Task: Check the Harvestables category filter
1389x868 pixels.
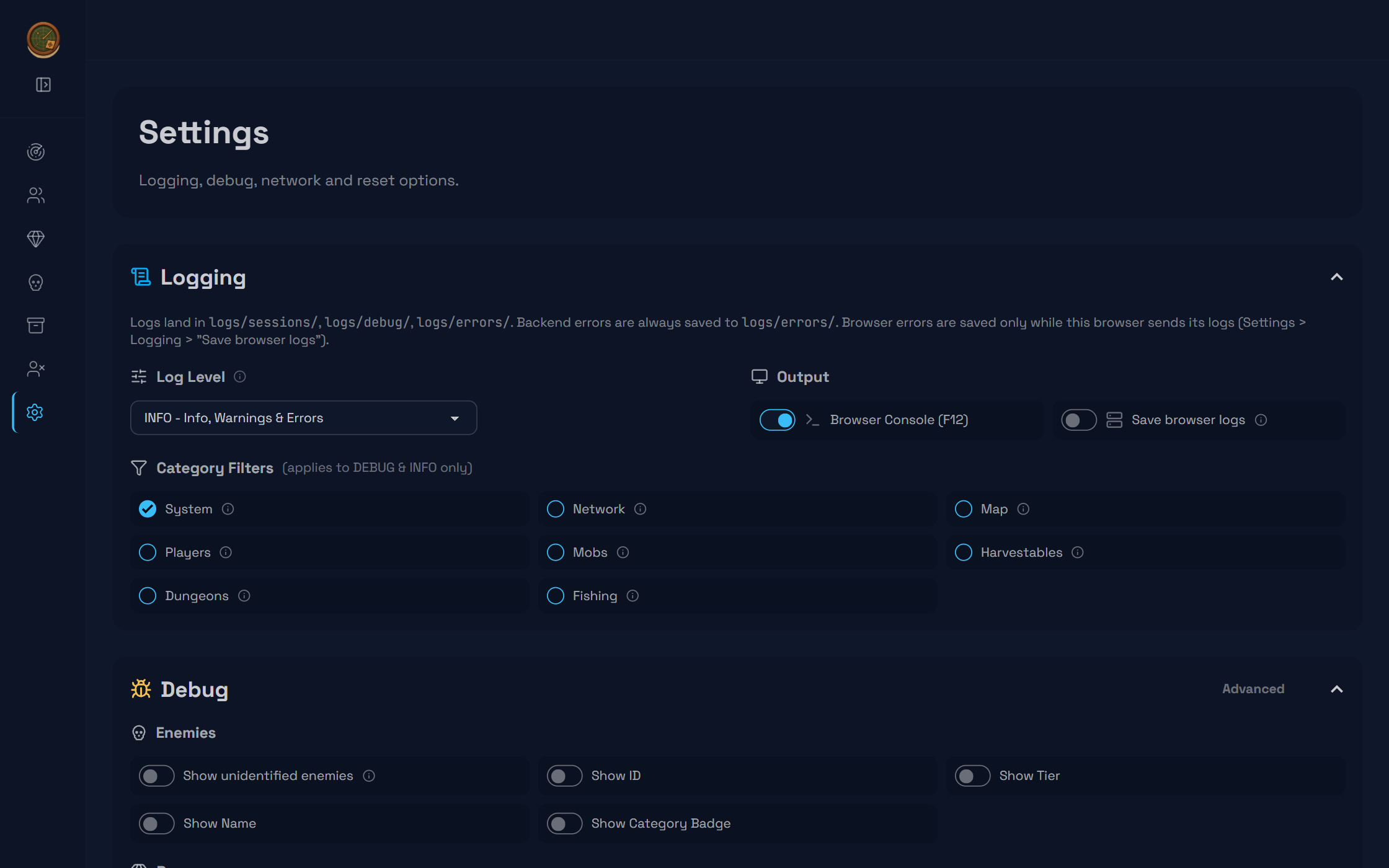Action: (964, 552)
